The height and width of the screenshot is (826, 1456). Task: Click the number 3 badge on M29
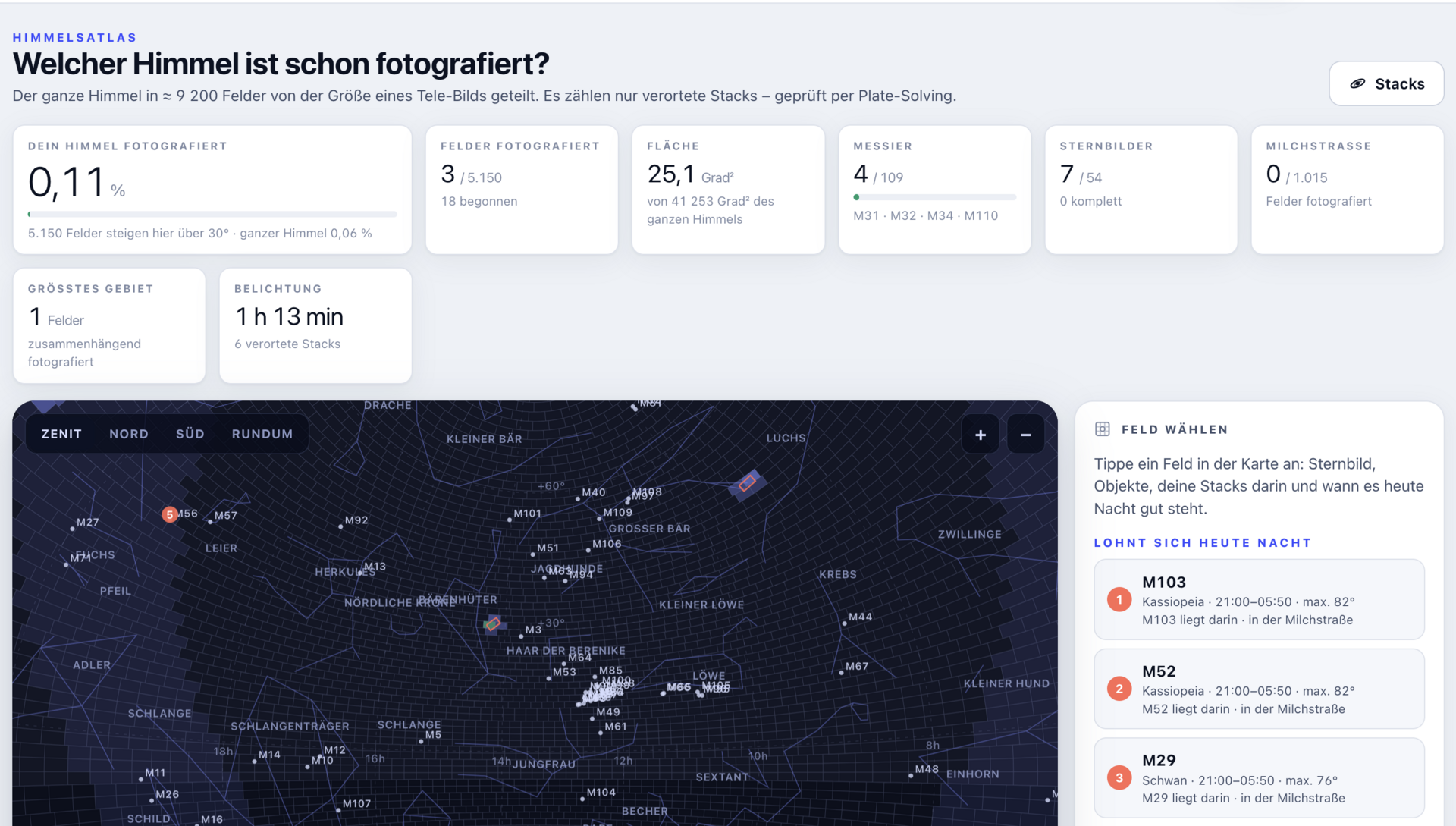point(1119,778)
